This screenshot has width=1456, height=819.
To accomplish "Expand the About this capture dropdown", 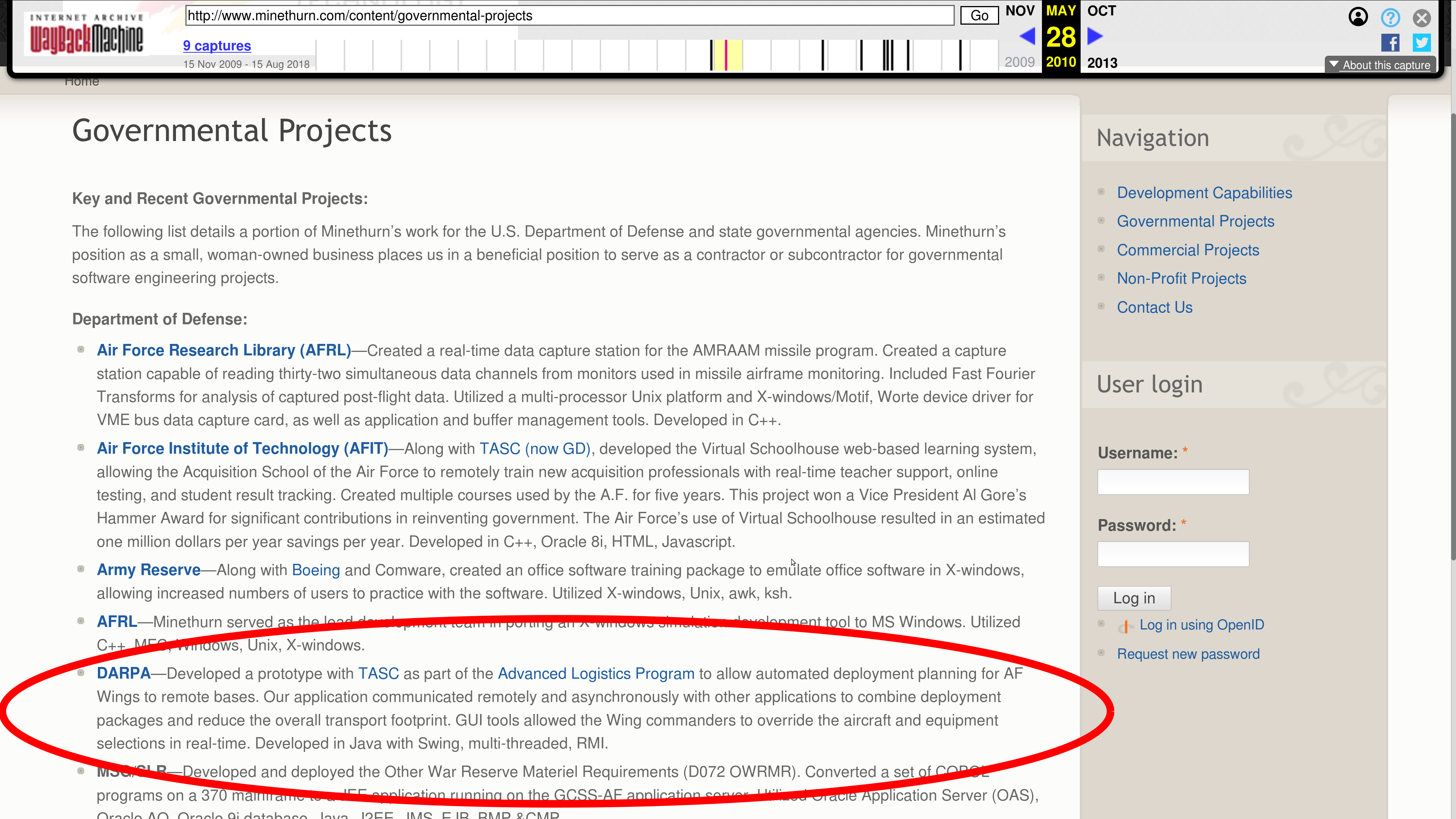I will click(x=1380, y=65).
